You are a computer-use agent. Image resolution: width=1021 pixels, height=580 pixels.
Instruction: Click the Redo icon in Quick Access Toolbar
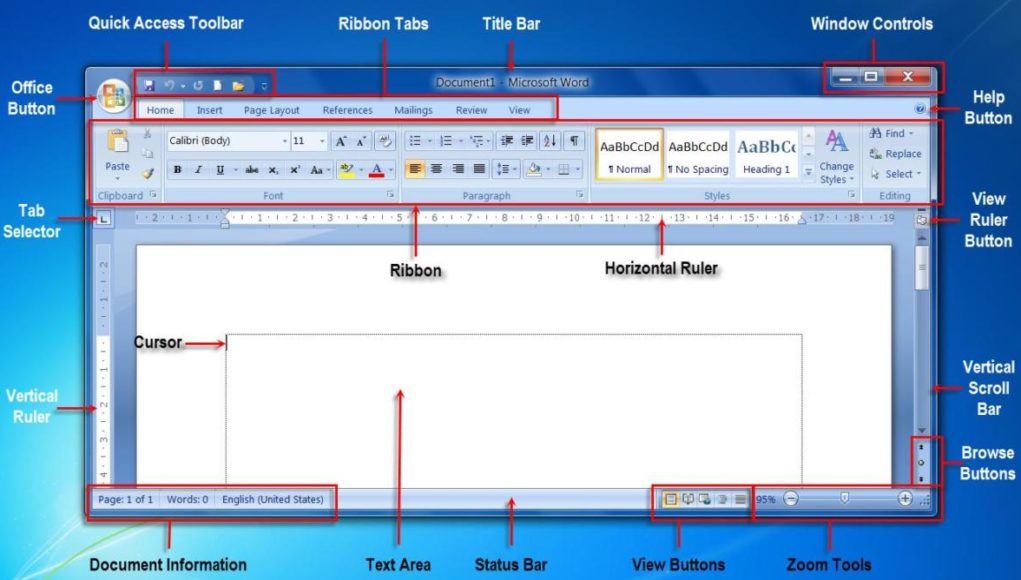click(x=198, y=85)
